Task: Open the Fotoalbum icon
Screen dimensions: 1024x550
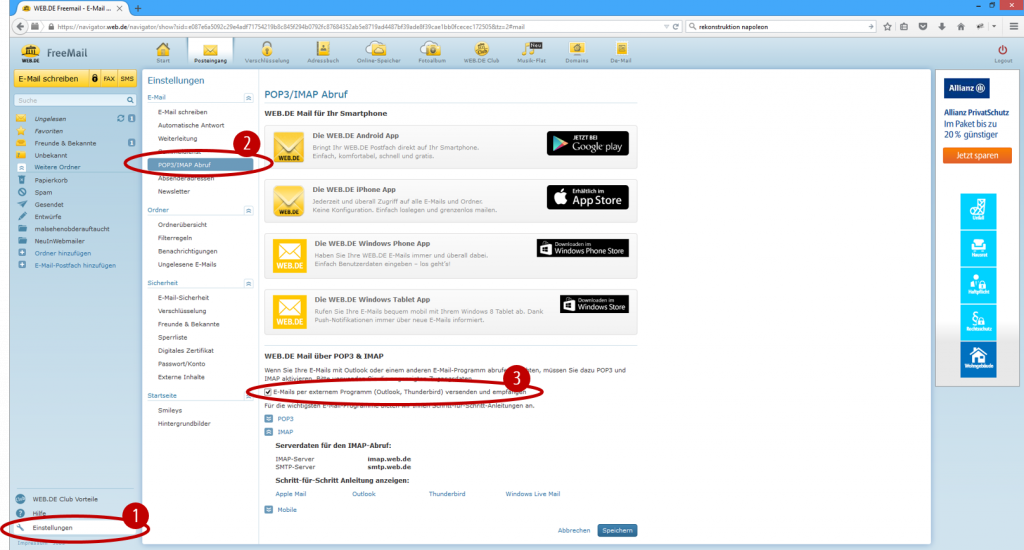Action: point(432,53)
